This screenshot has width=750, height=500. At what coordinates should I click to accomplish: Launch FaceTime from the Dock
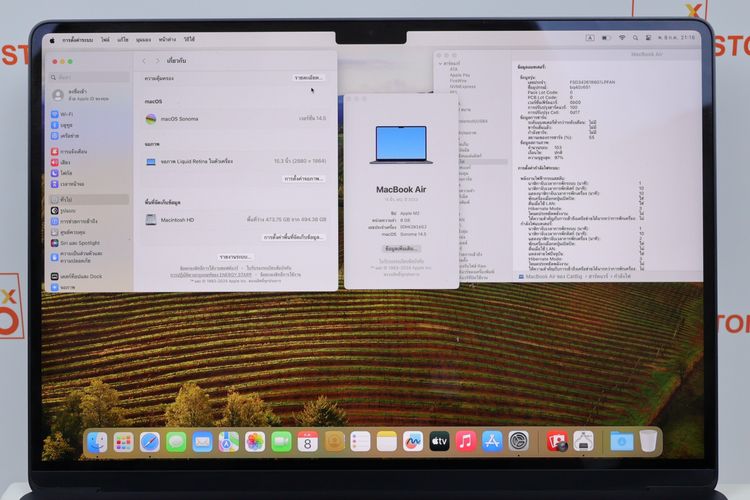281,442
